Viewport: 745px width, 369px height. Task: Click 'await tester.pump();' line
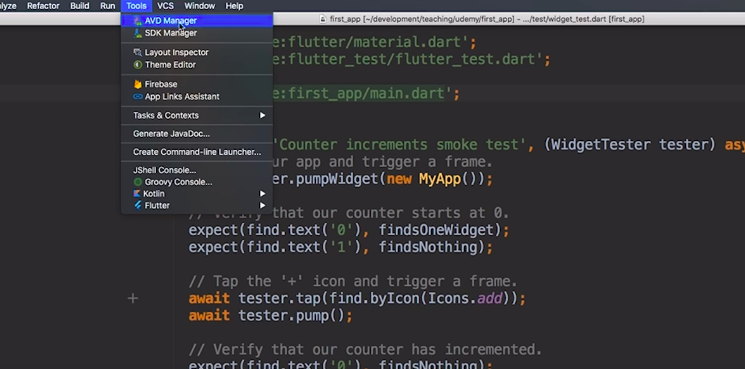pos(271,316)
